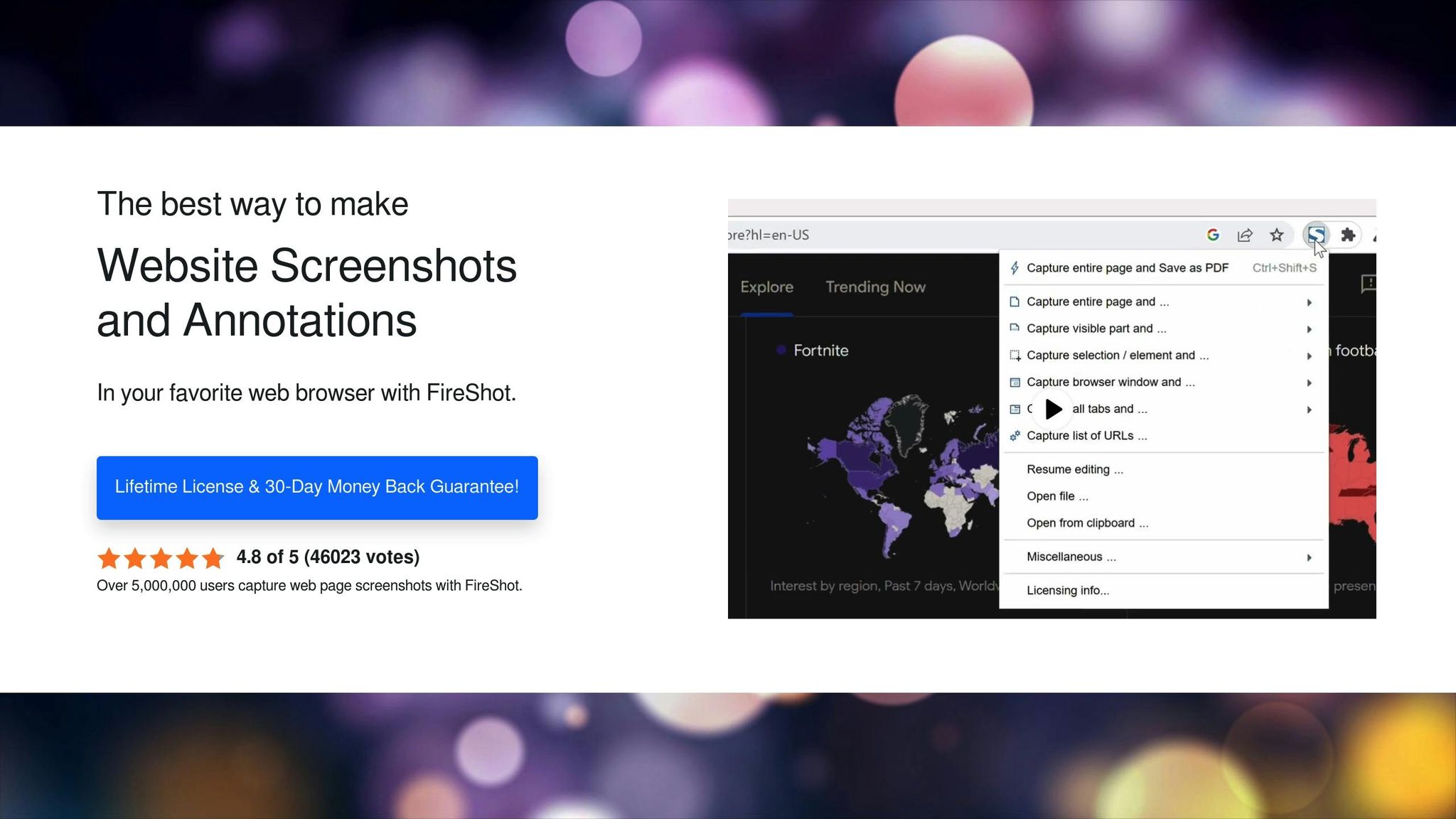Click Lifetime License & 30-Day Money Back button
The image size is (1456, 819).
click(x=317, y=488)
